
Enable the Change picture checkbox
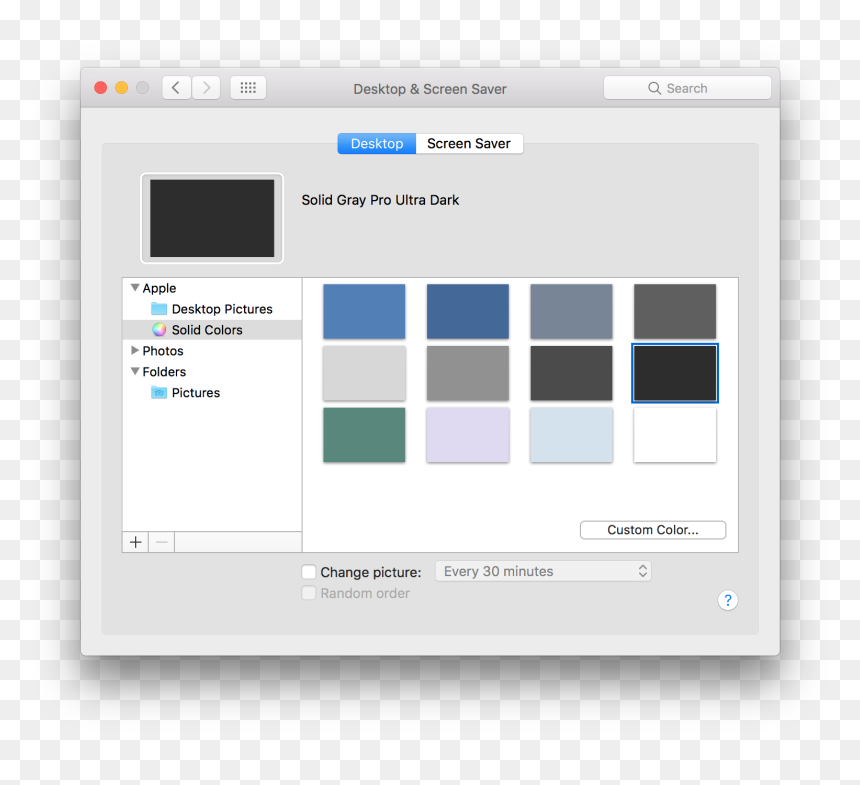[x=309, y=572]
